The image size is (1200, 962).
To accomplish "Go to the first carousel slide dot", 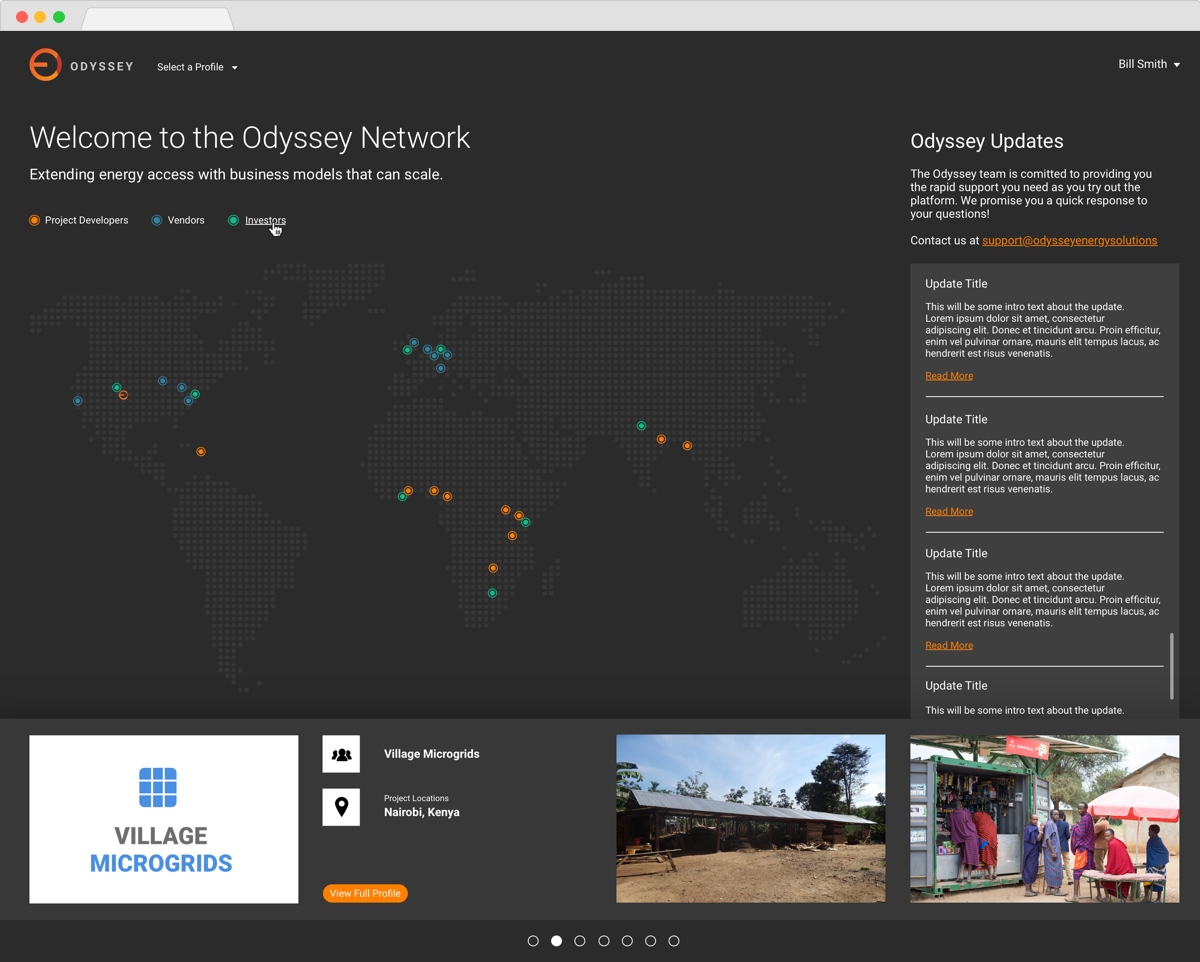I will pos(533,941).
